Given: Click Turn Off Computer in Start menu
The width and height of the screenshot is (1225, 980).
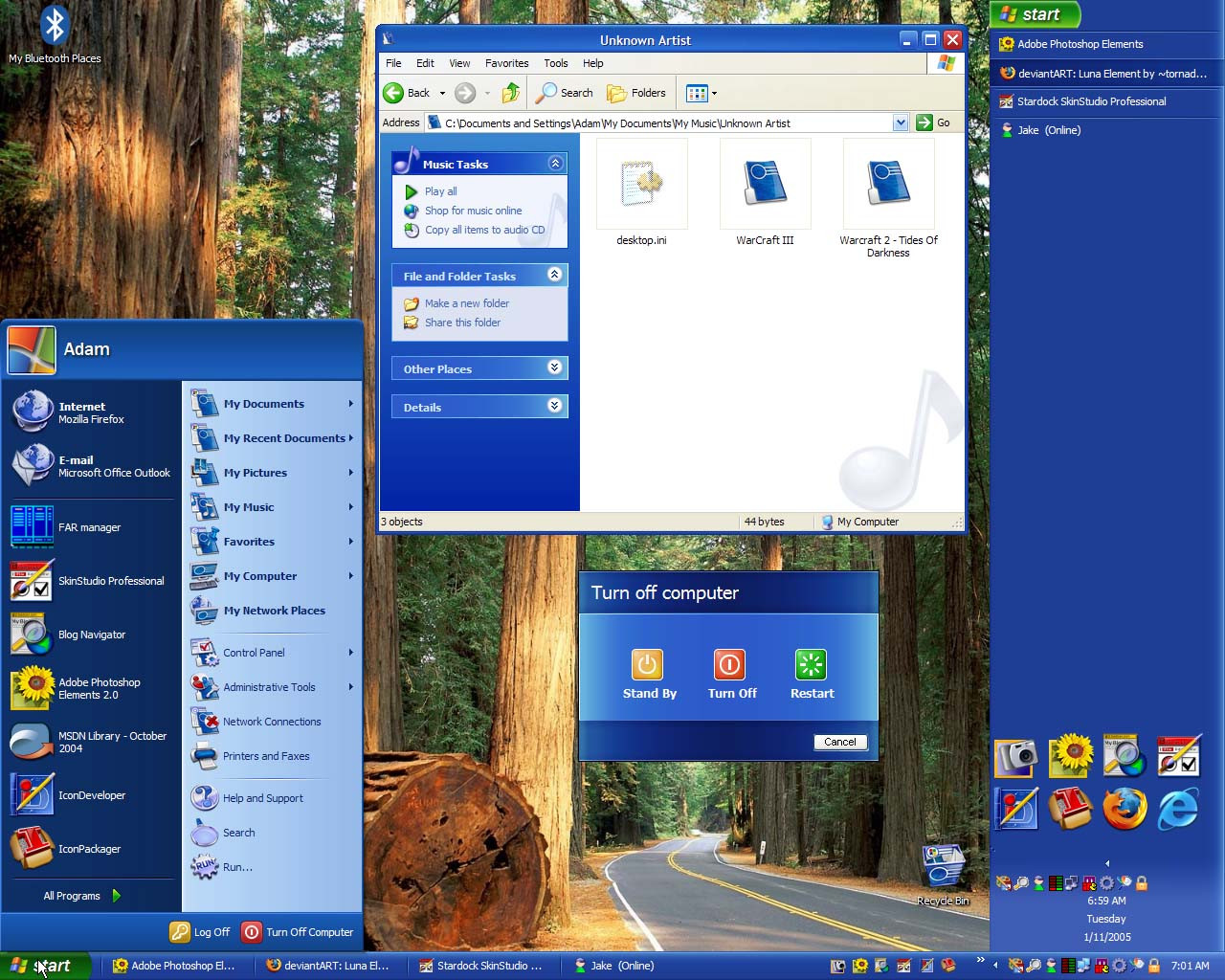Looking at the screenshot, I should (x=298, y=932).
